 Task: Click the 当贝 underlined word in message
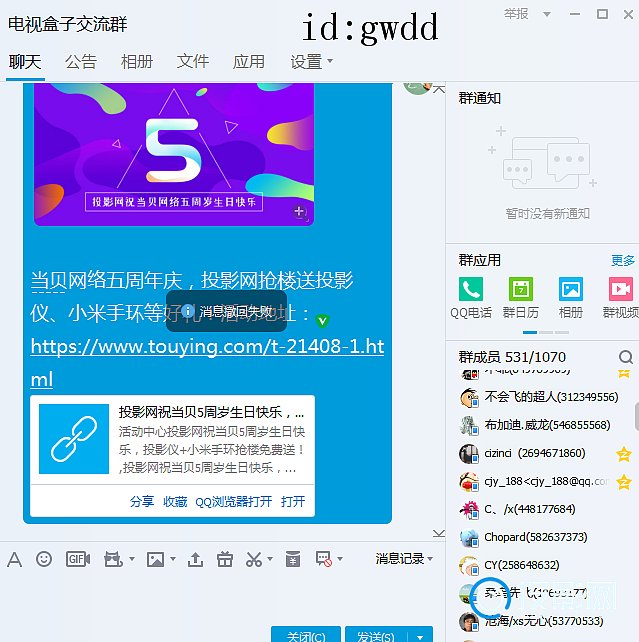(x=48, y=281)
